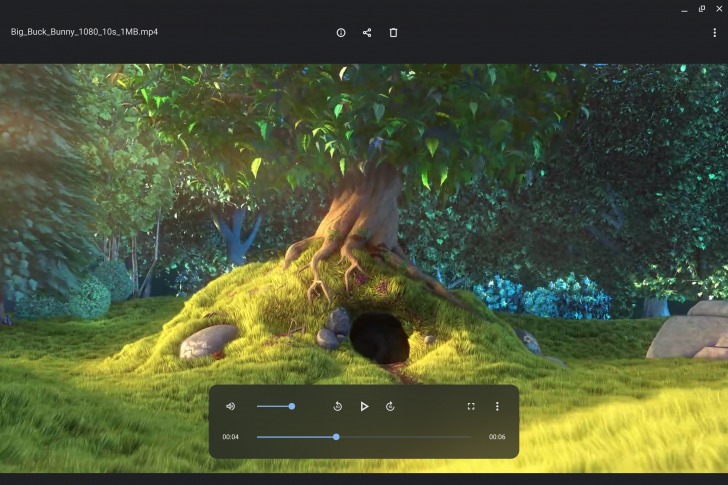Skip forward in the video

[390, 407]
